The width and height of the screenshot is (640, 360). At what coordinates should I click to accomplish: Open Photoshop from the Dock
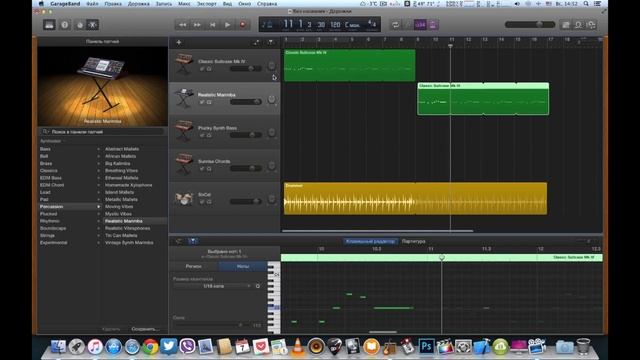(x=426, y=347)
